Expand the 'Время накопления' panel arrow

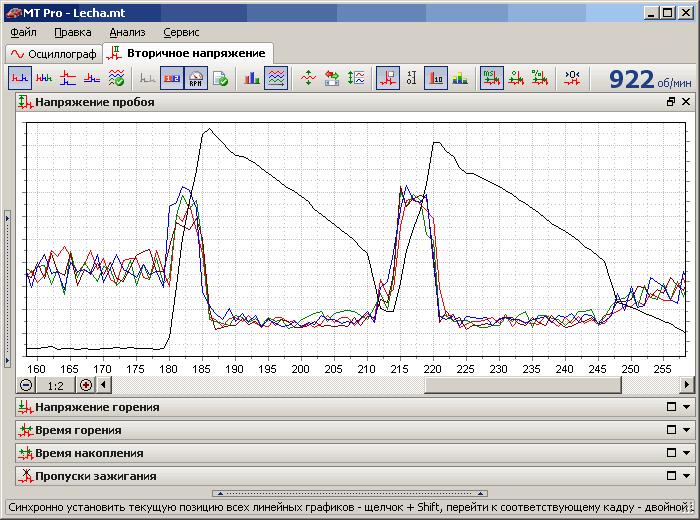686,453
